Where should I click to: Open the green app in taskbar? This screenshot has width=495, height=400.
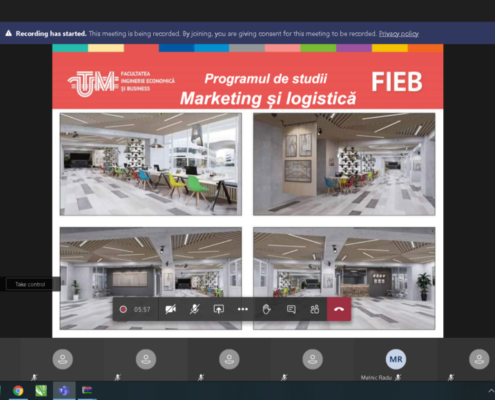41,391
